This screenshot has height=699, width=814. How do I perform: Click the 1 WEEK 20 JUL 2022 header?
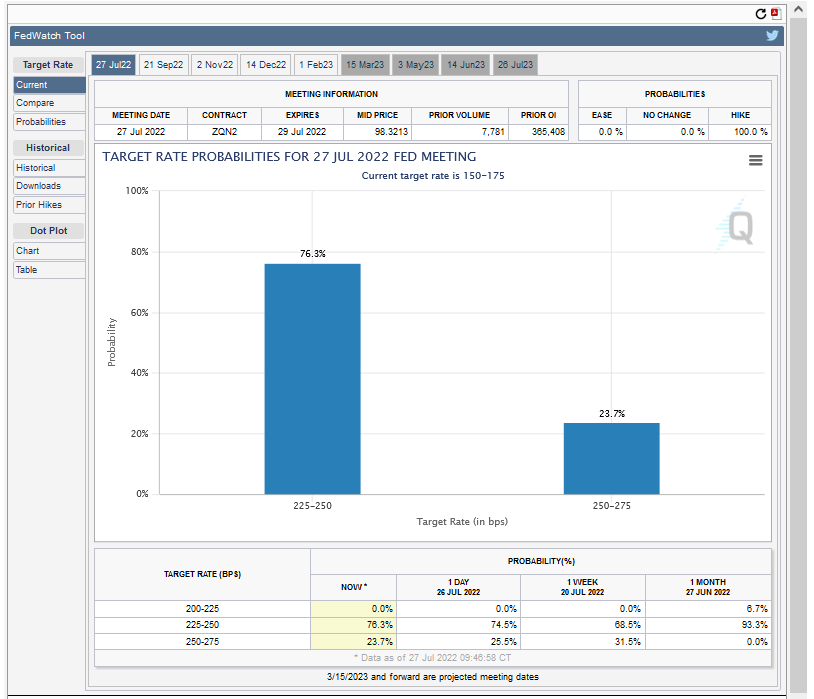582,587
